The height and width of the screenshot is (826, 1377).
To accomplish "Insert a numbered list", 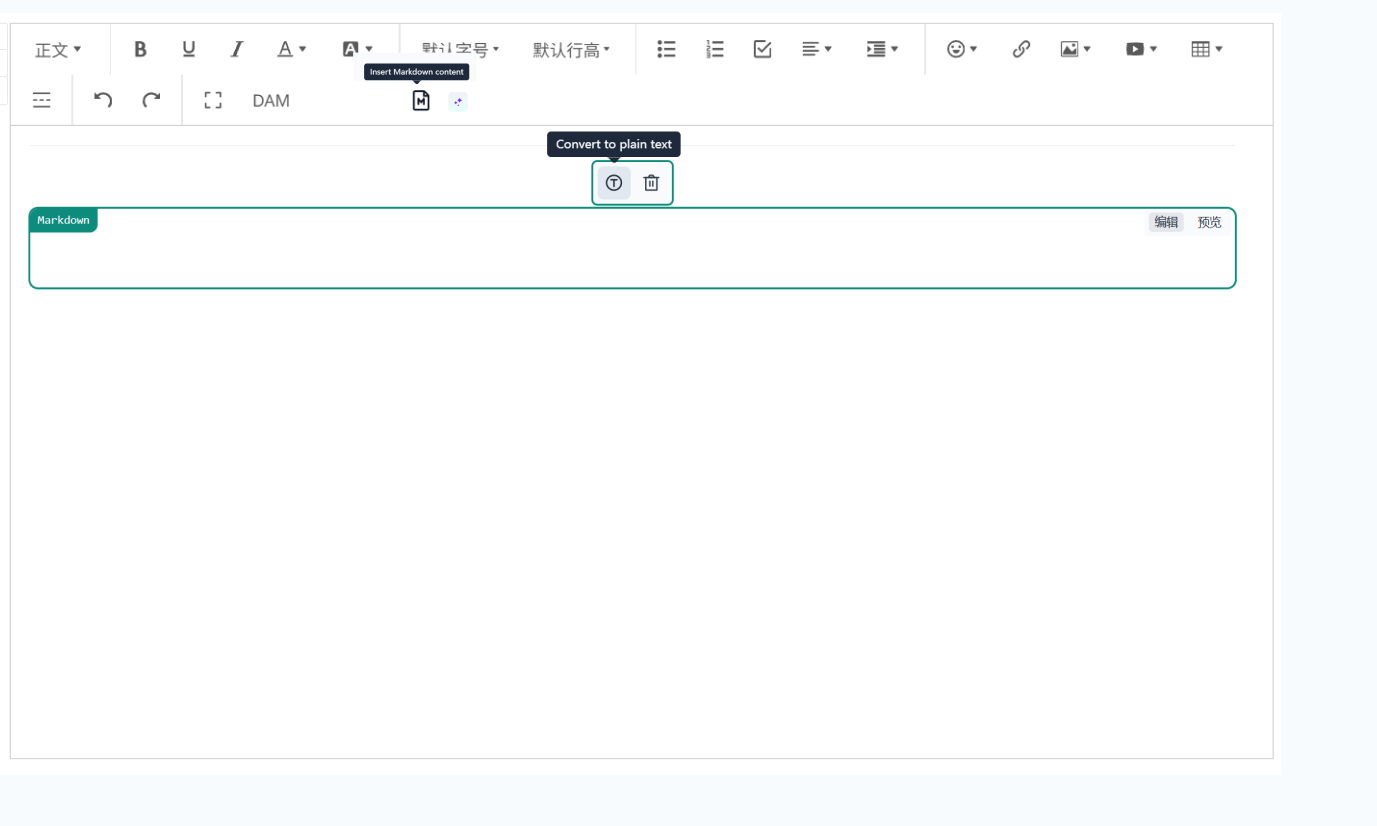I will pos(714,49).
